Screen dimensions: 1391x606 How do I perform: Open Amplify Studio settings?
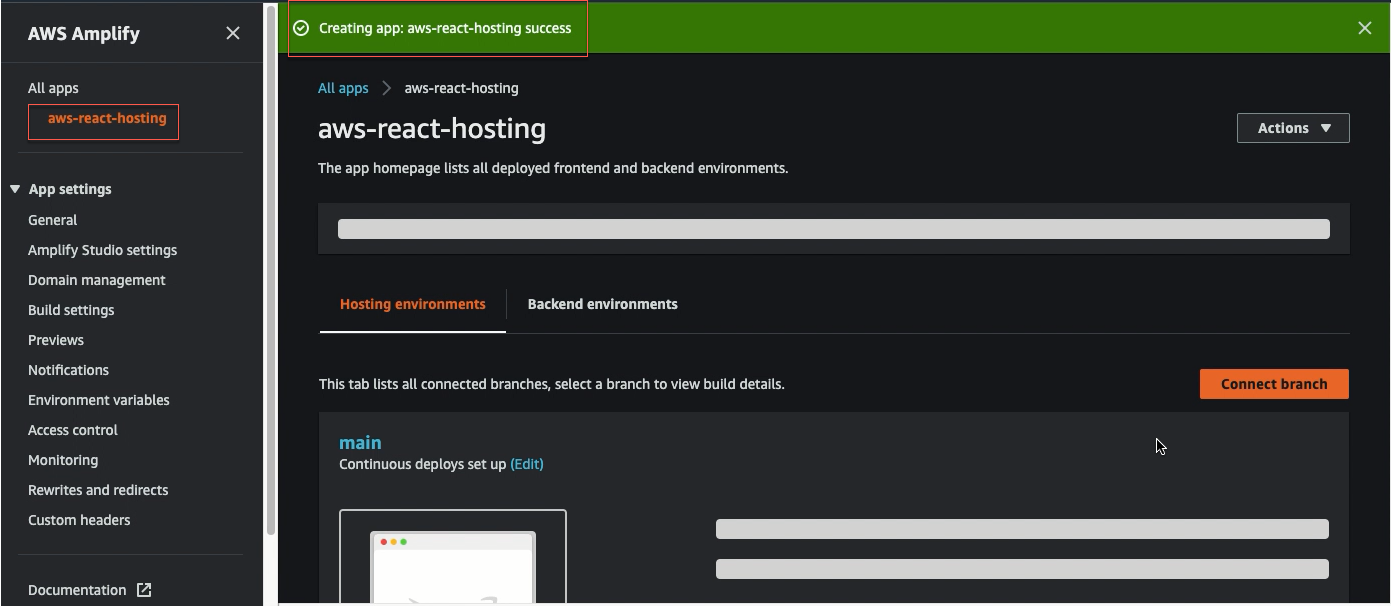click(102, 250)
